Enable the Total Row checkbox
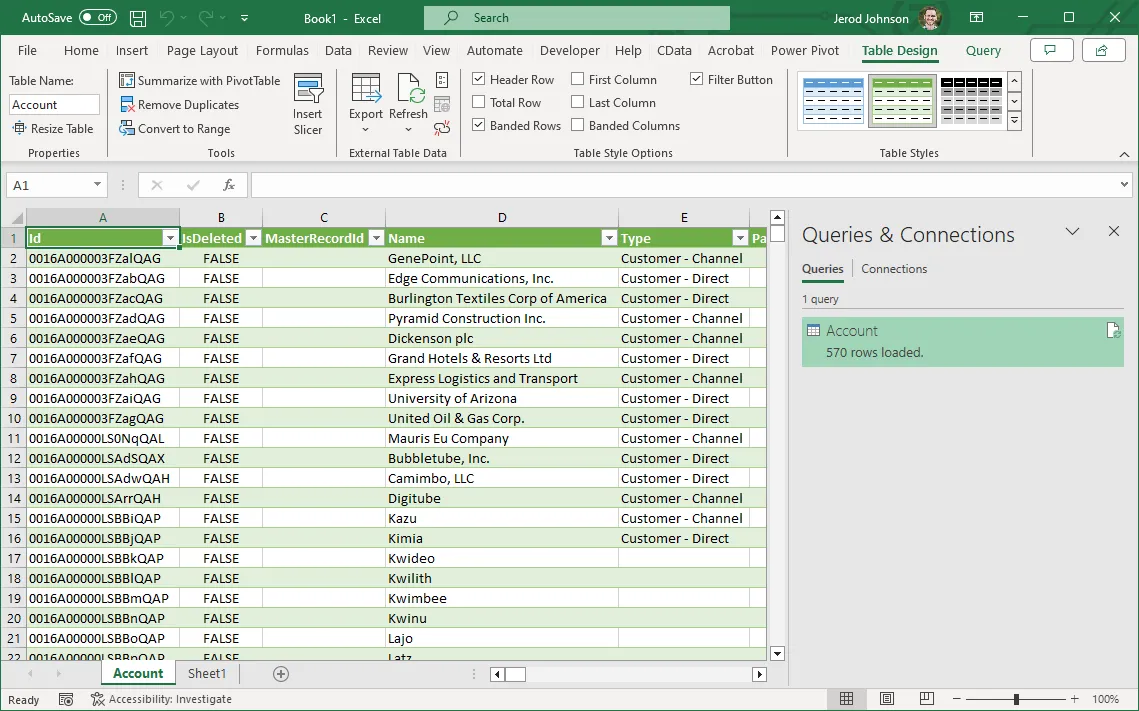The height and width of the screenshot is (711, 1139). 479,103
